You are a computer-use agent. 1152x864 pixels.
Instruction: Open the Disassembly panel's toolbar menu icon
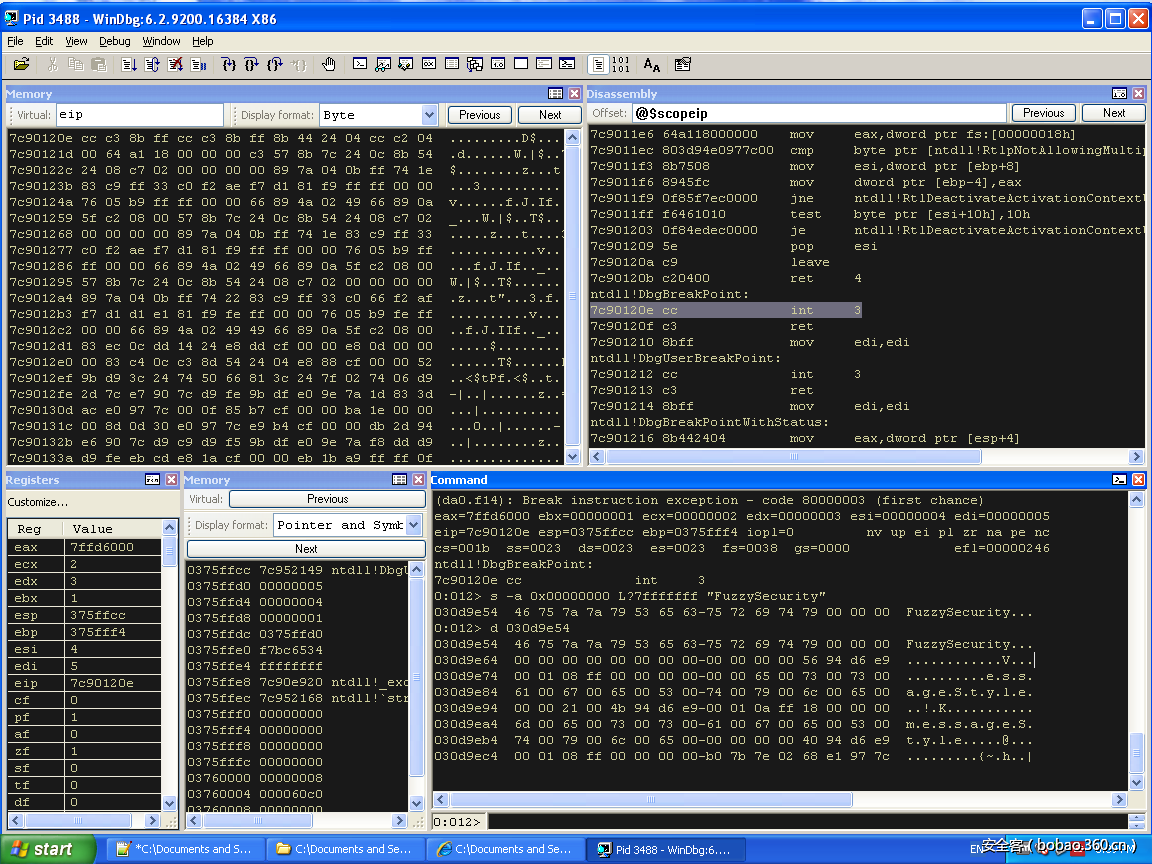1119,94
